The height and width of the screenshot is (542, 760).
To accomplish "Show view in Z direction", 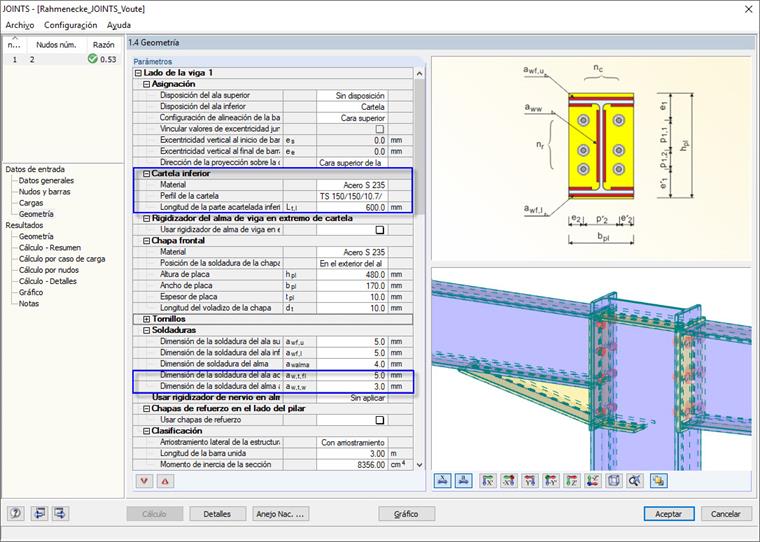I will 572,481.
